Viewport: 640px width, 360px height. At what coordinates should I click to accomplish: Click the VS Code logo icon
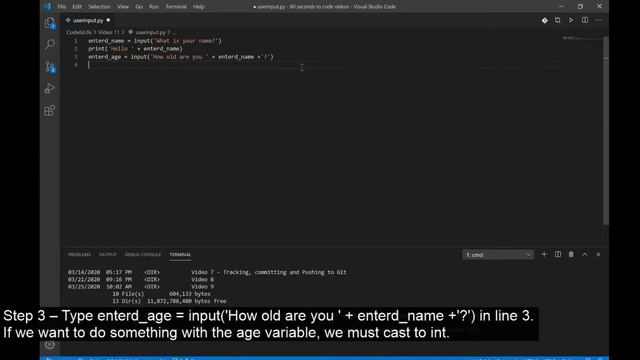47,6
